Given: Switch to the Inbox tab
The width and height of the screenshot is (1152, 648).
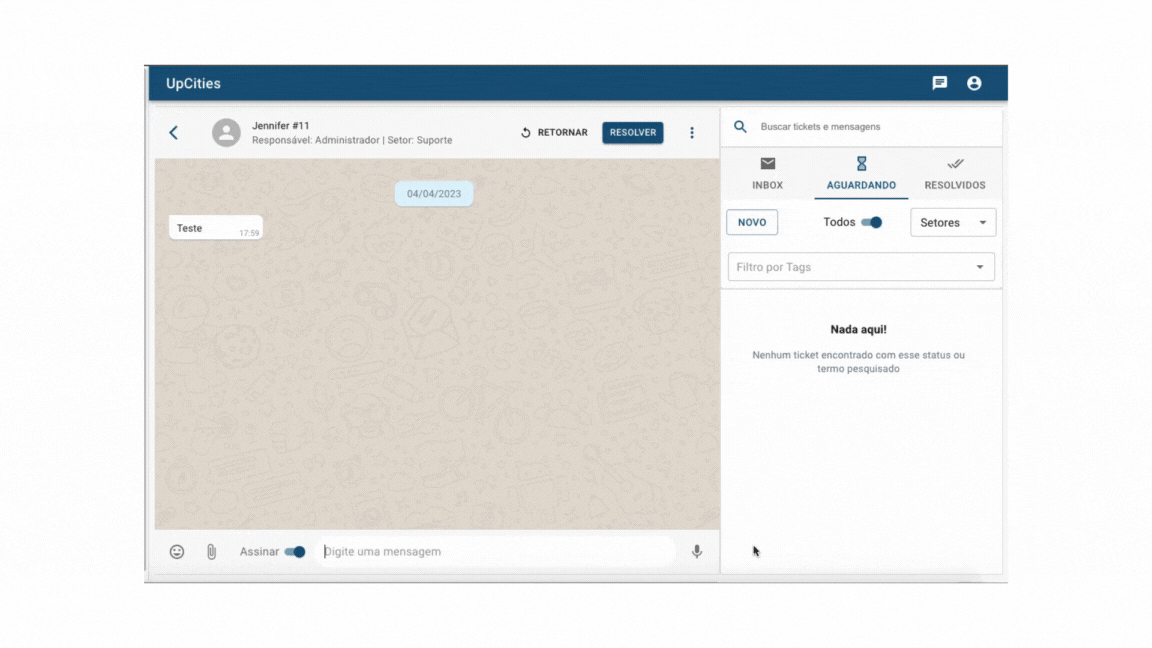Looking at the screenshot, I should click(x=767, y=173).
